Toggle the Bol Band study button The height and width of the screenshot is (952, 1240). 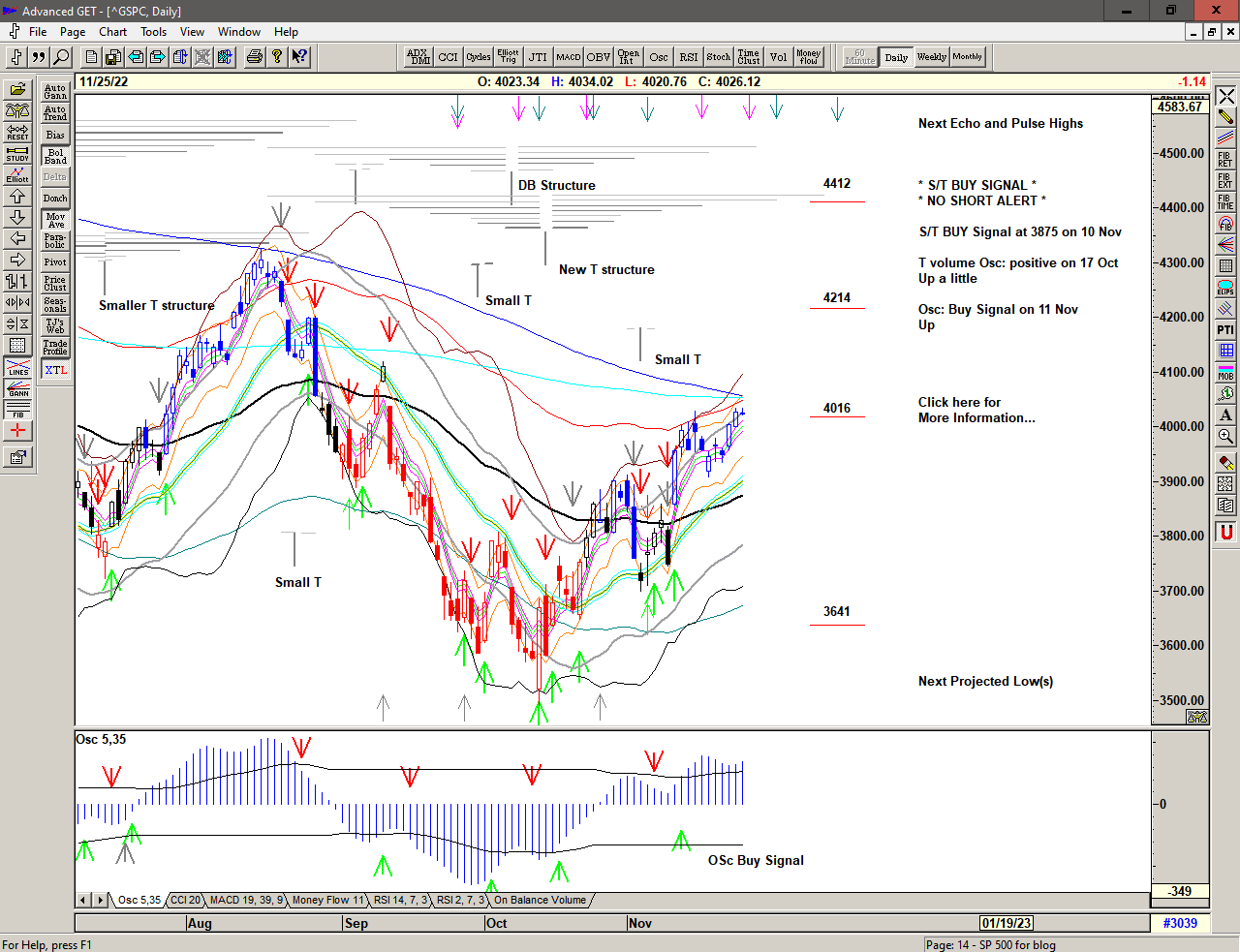tap(55, 156)
